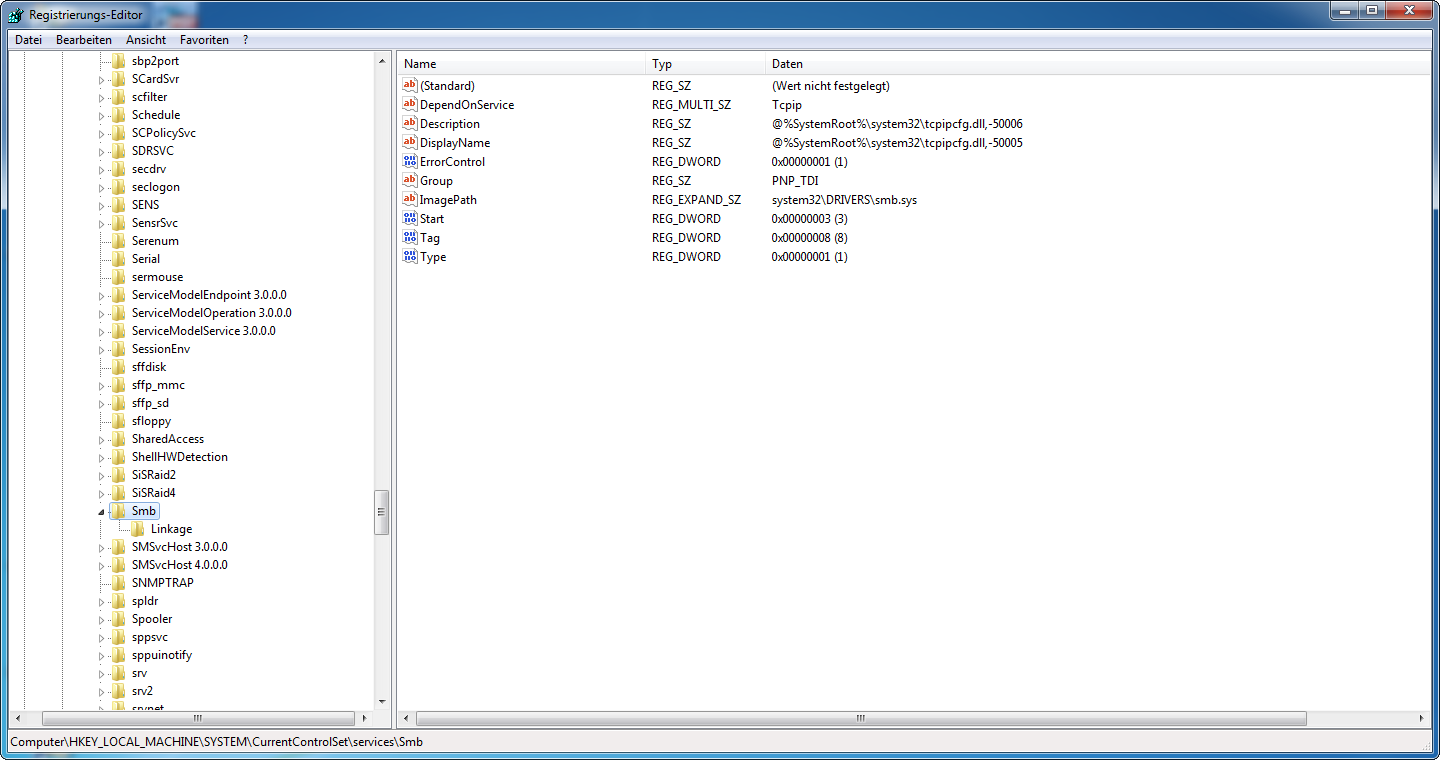Click the Description string value icon
The height and width of the screenshot is (760, 1440).
tap(409, 123)
